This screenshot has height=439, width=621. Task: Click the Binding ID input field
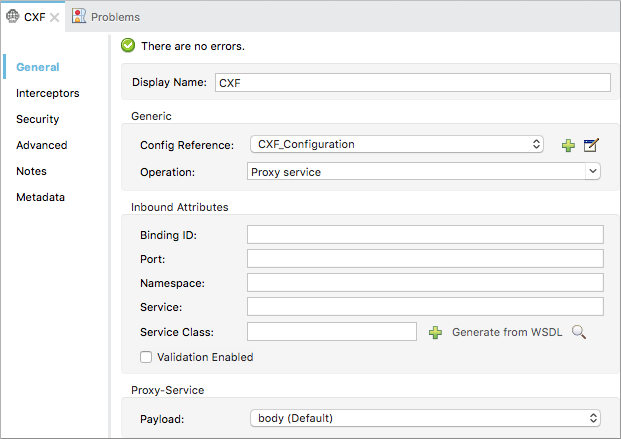pyautogui.click(x=425, y=235)
